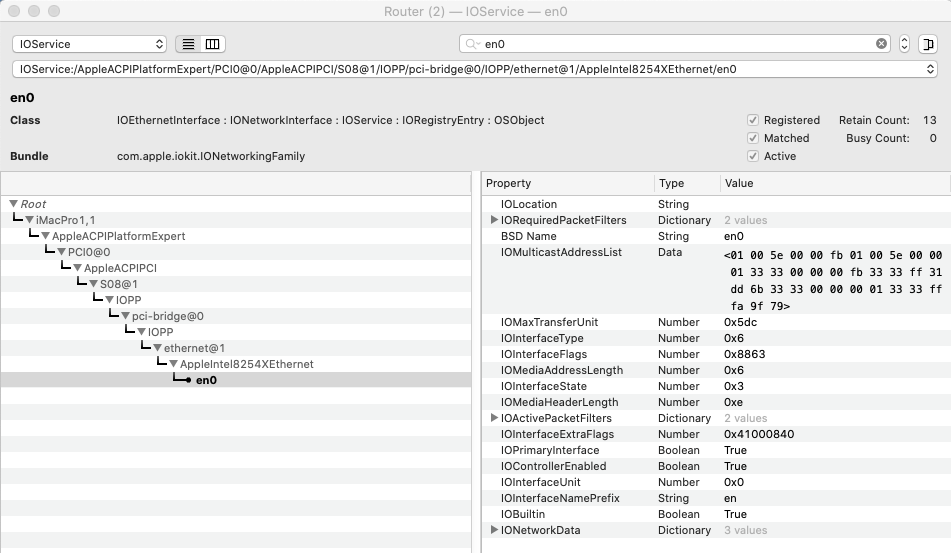951x553 pixels.
Task: Collapse the PCI0@0 node
Action: tap(61, 252)
